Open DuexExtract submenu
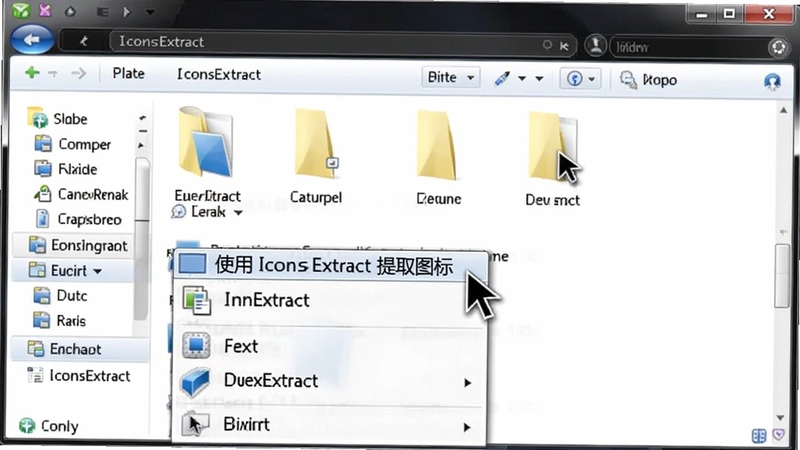This screenshot has width=800, height=450. [x=329, y=381]
